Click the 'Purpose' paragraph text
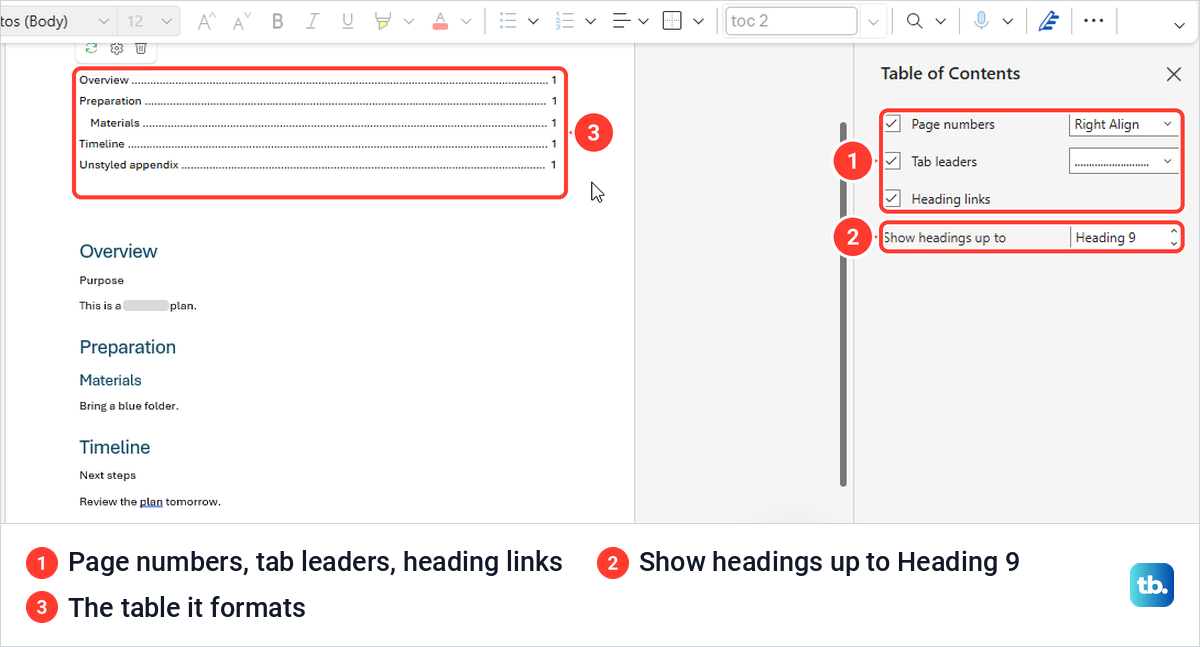 tap(102, 281)
